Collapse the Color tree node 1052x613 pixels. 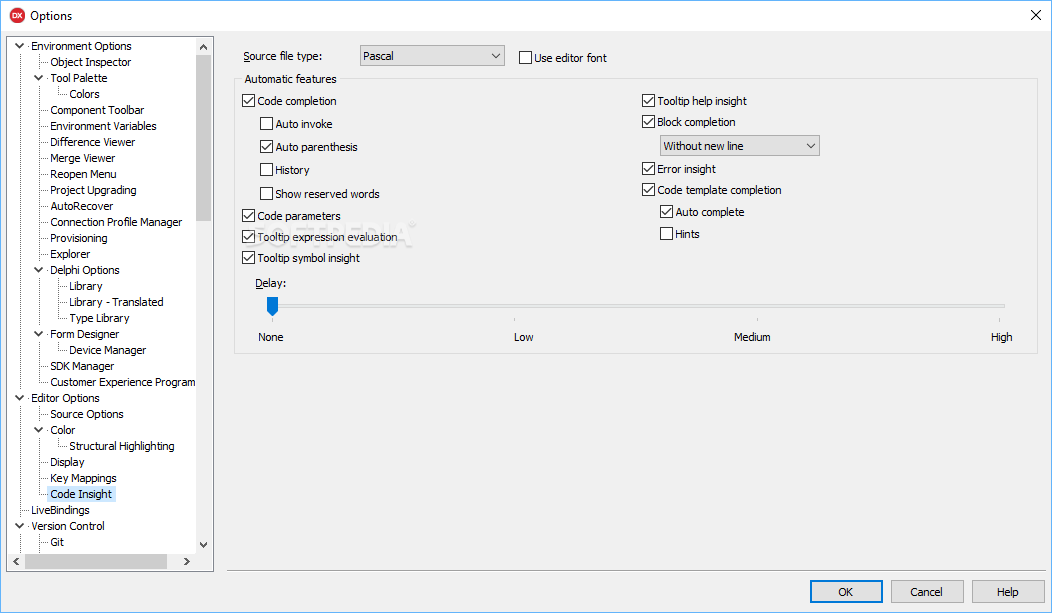pyautogui.click(x=39, y=430)
